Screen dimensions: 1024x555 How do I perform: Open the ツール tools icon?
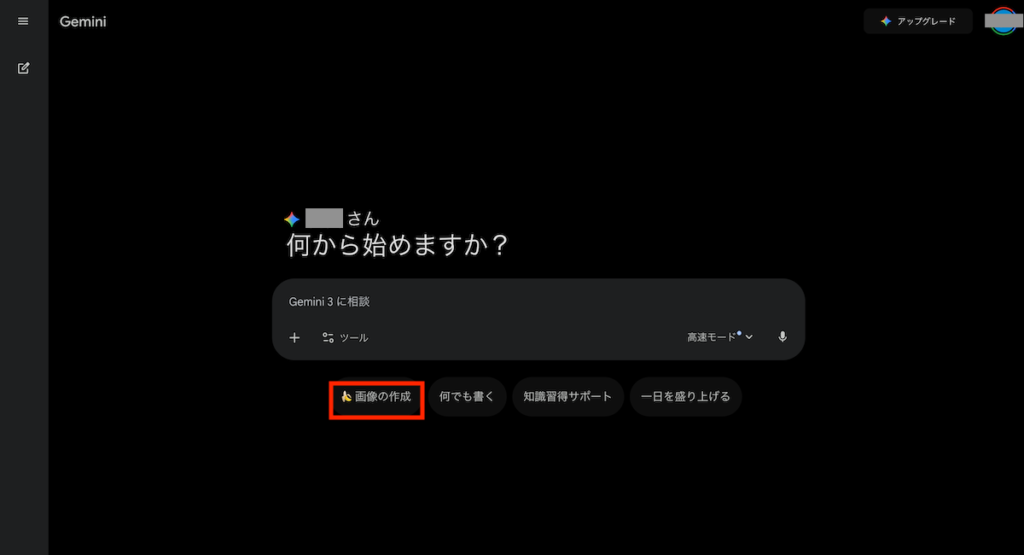(328, 338)
